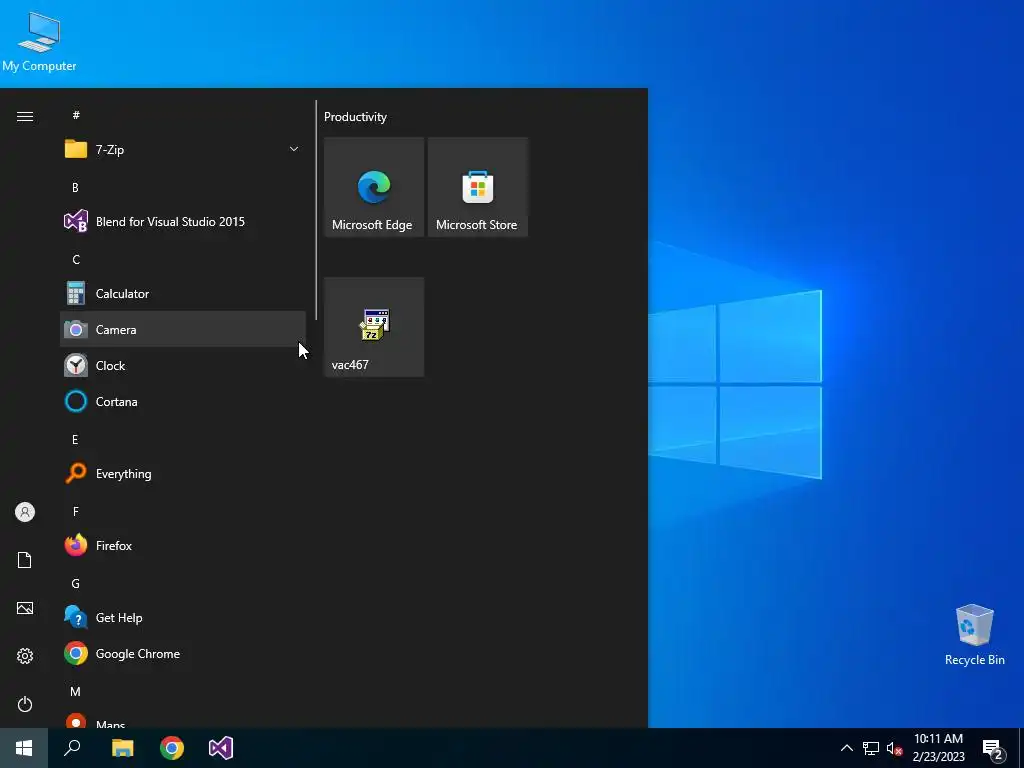The width and height of the screenshot is (1024, 768).
Task: Click the muted volume tray icon
Action: [x=894, y=748]
